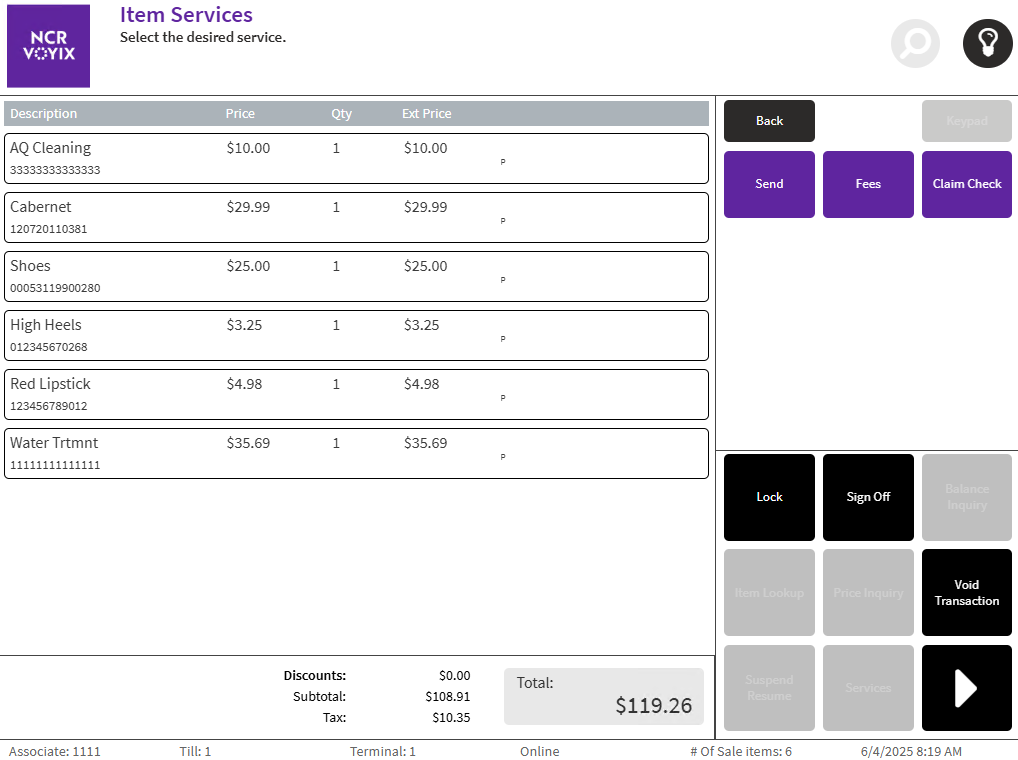The image size is (1018, 760).
Task: Open the Fees service
Action: tap(868, 184)
